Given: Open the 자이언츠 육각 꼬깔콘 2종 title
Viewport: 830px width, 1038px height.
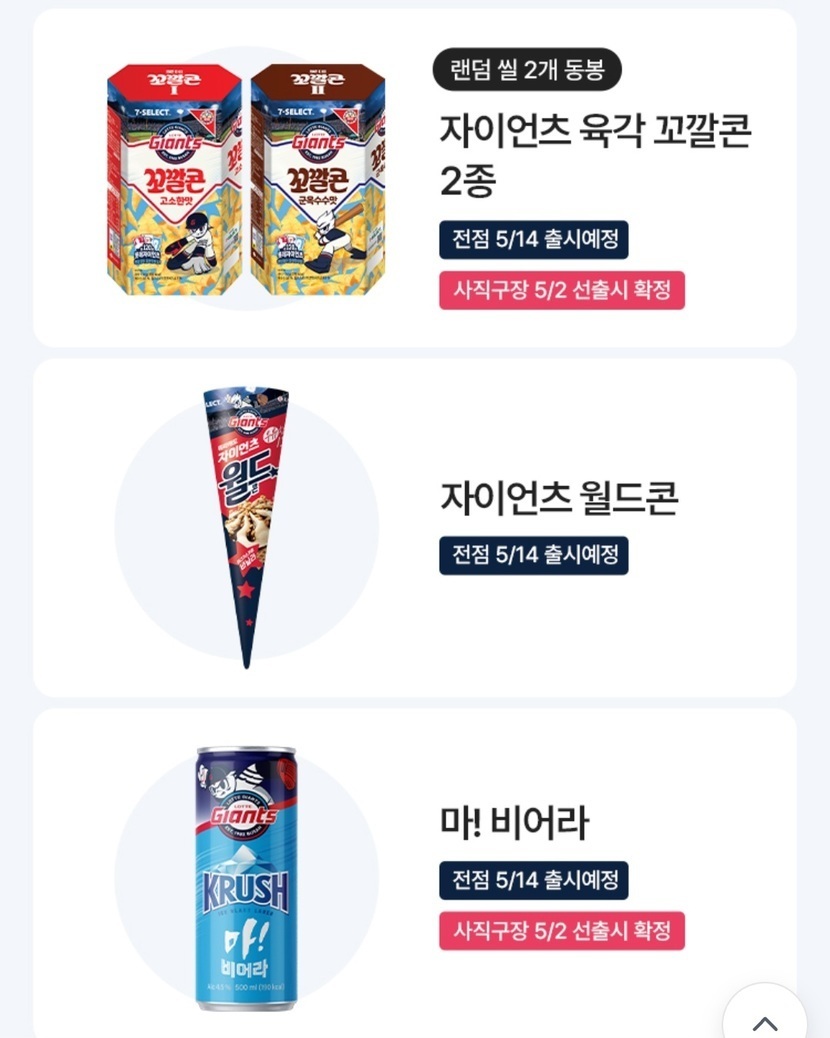Looking at the screenshot, I should [596, 155].
